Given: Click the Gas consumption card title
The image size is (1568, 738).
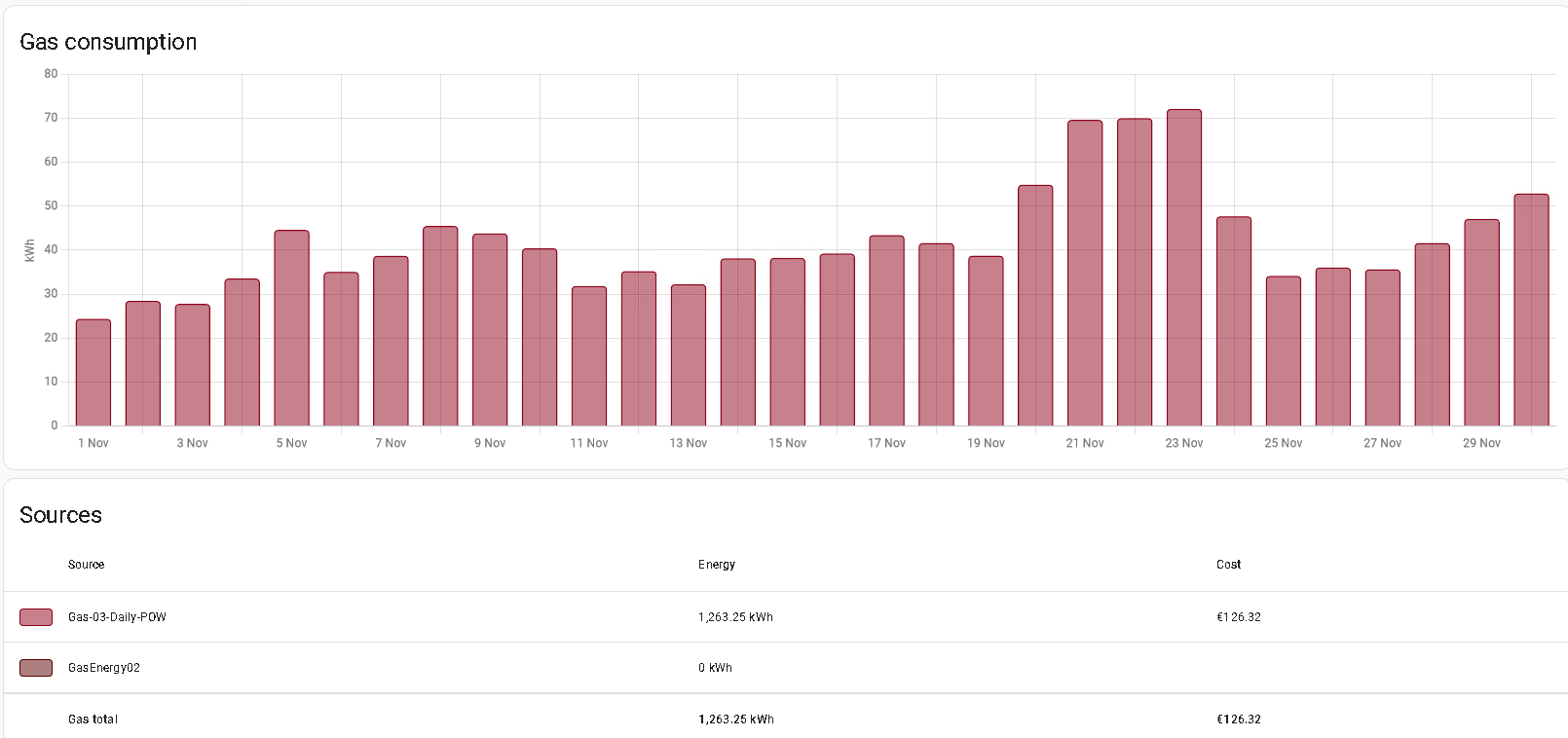Looking at the screenshot, I should 108,42.
